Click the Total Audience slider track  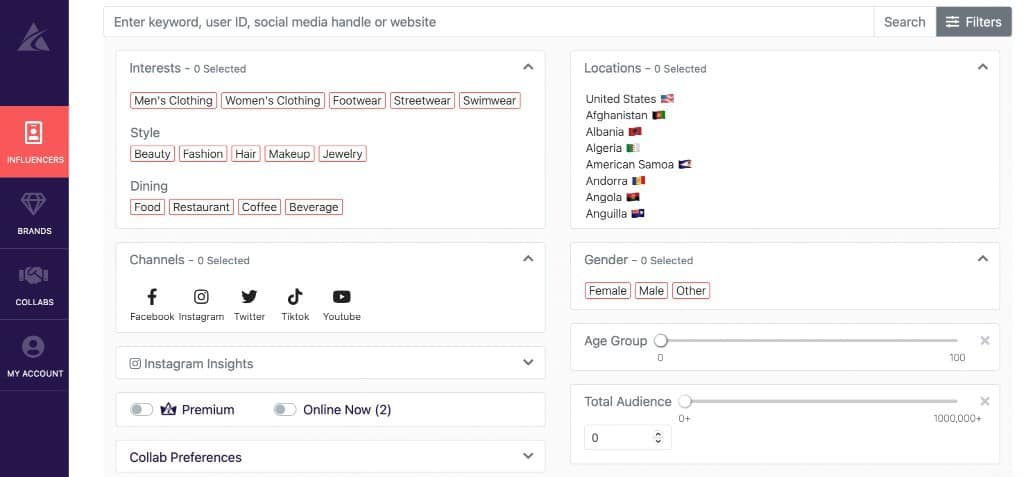click(820, 401)
